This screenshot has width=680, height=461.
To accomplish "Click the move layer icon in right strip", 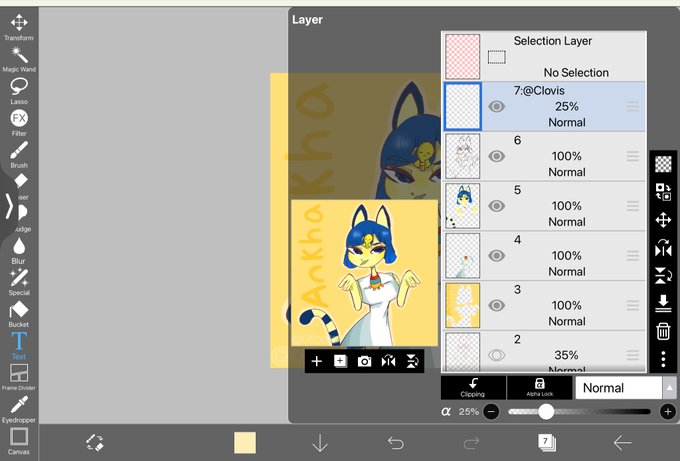I will pyautogui.click(x=663, y=220).
